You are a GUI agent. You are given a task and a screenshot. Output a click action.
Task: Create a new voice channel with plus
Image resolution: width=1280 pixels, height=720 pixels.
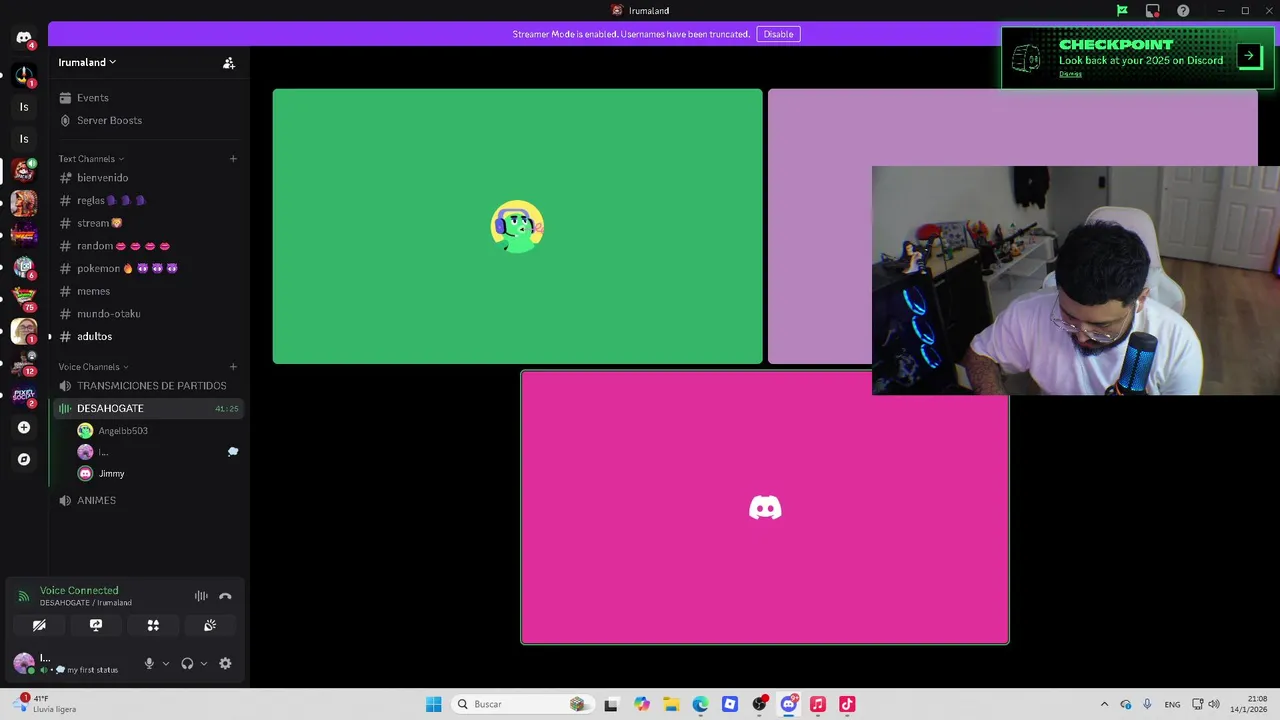[x=233, y=366]
